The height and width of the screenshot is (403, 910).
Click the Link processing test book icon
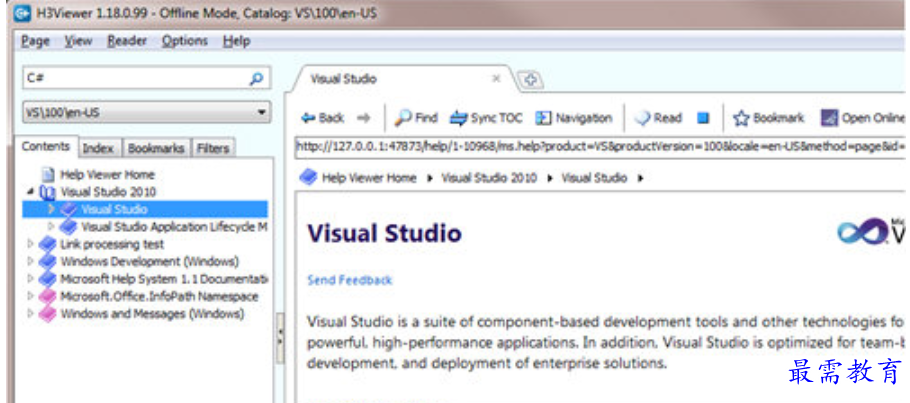pyautogui.click(x=48, y=244)
